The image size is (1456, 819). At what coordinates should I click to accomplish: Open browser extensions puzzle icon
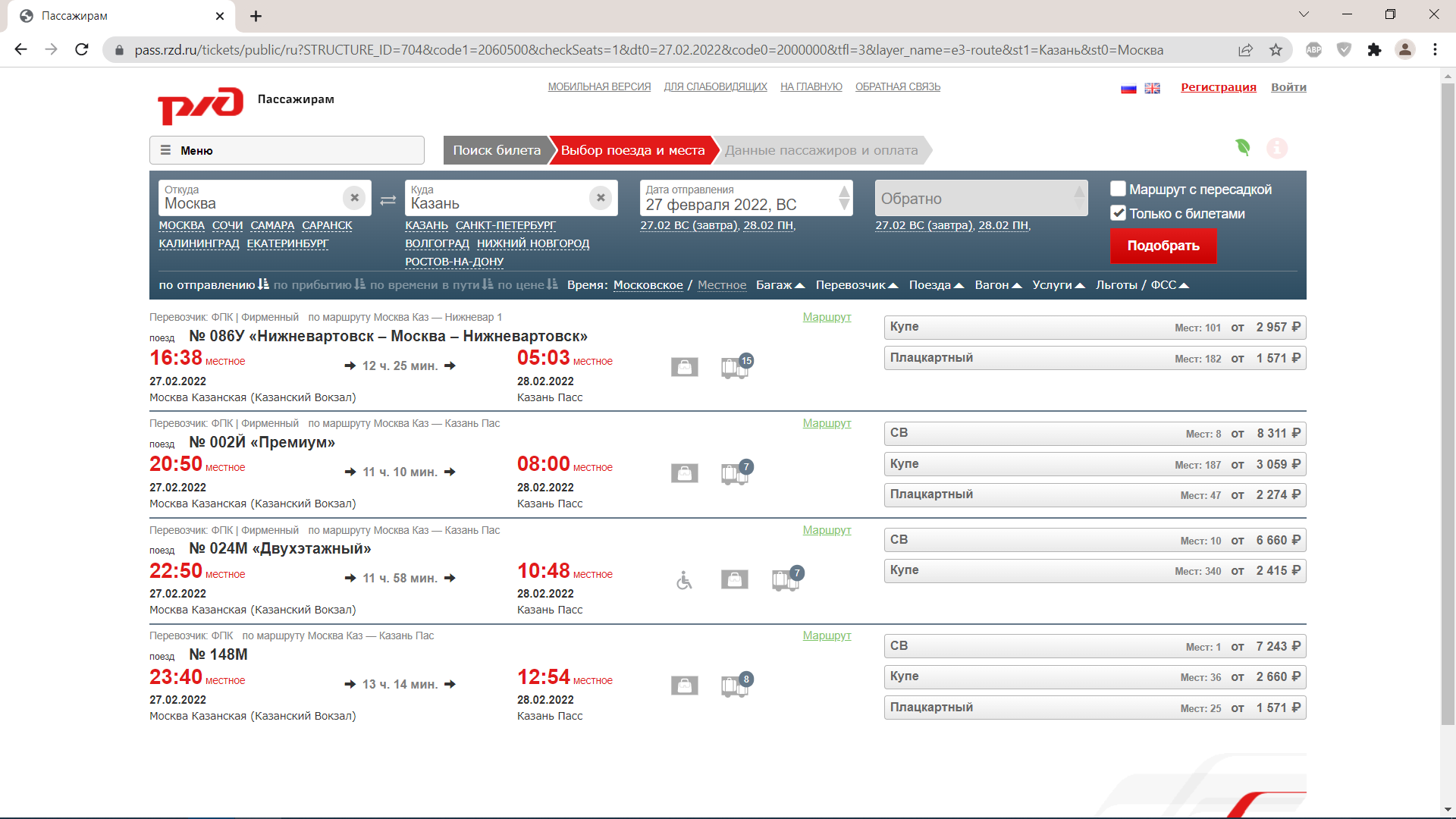pos(1374,50)
